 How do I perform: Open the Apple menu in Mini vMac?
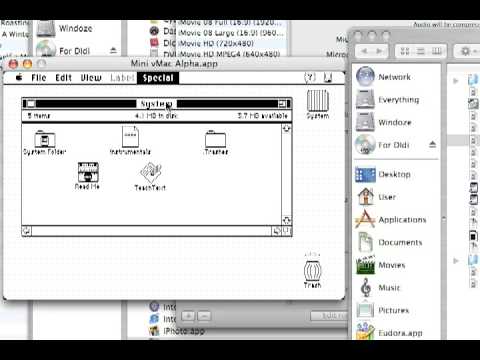click(x=19, y=78)
